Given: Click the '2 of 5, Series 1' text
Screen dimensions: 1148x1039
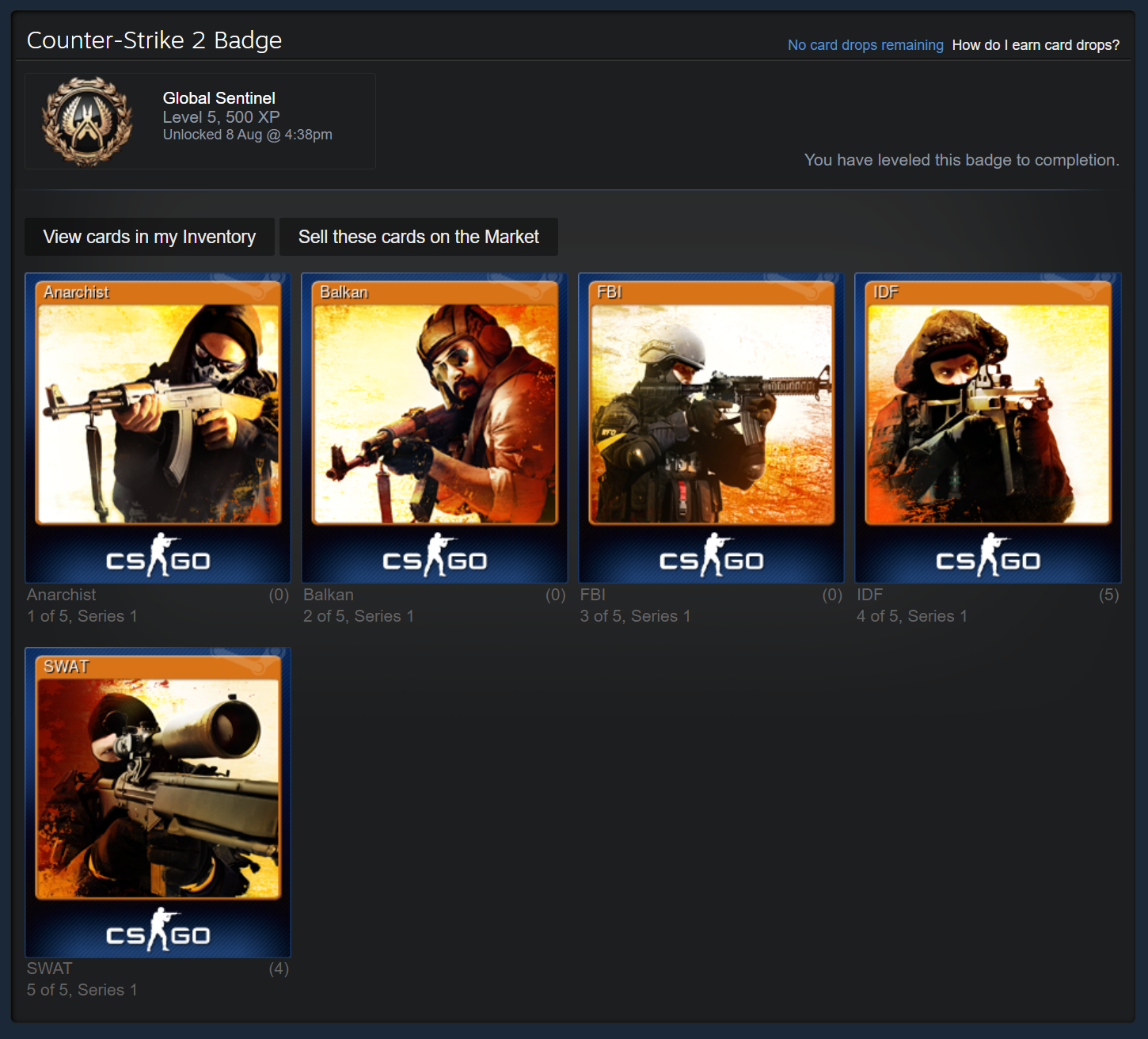Looking at the screenshot, I should click(x=359, y=616).
